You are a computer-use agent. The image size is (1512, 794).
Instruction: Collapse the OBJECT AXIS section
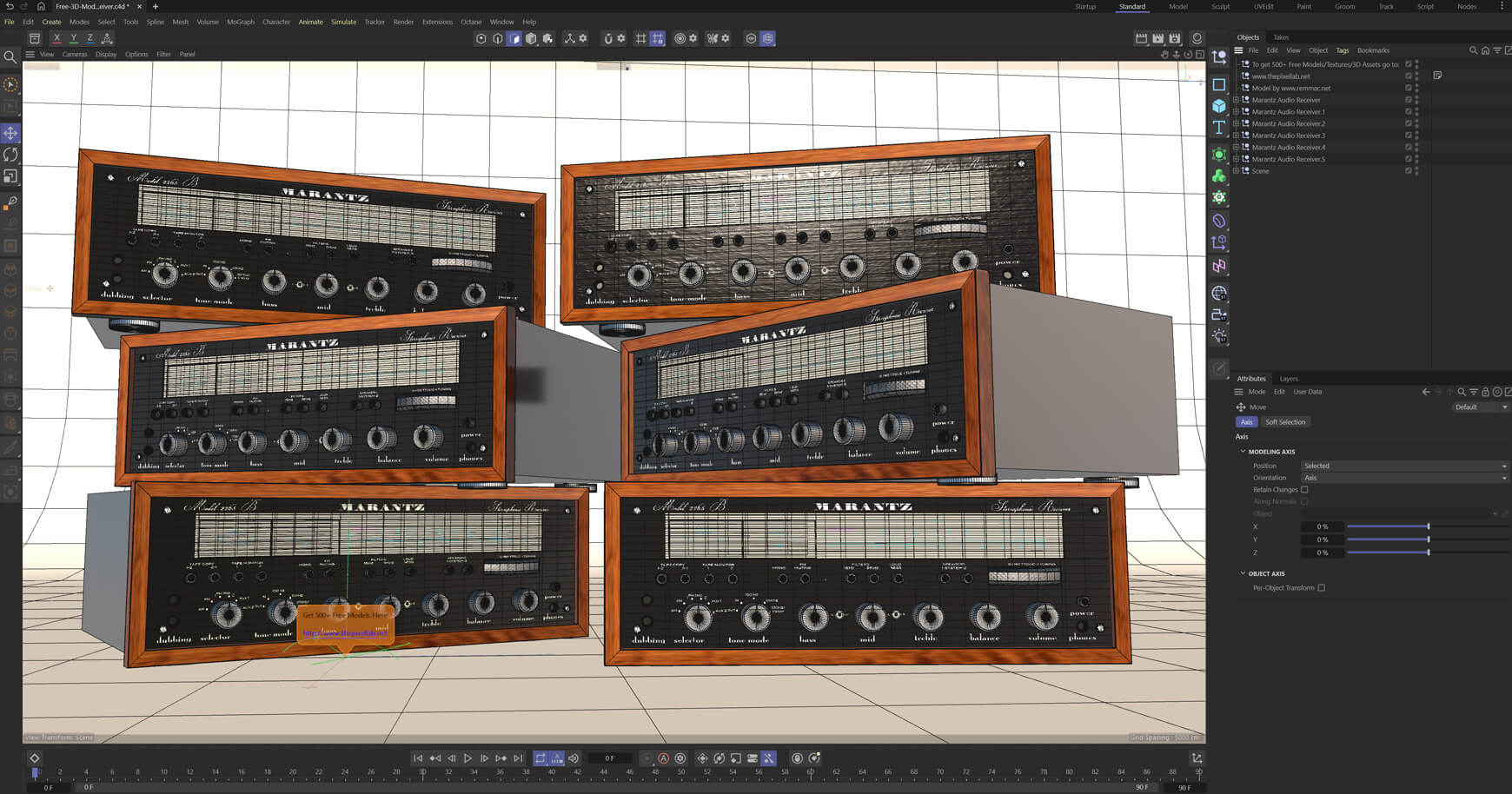pos(1243,574)
